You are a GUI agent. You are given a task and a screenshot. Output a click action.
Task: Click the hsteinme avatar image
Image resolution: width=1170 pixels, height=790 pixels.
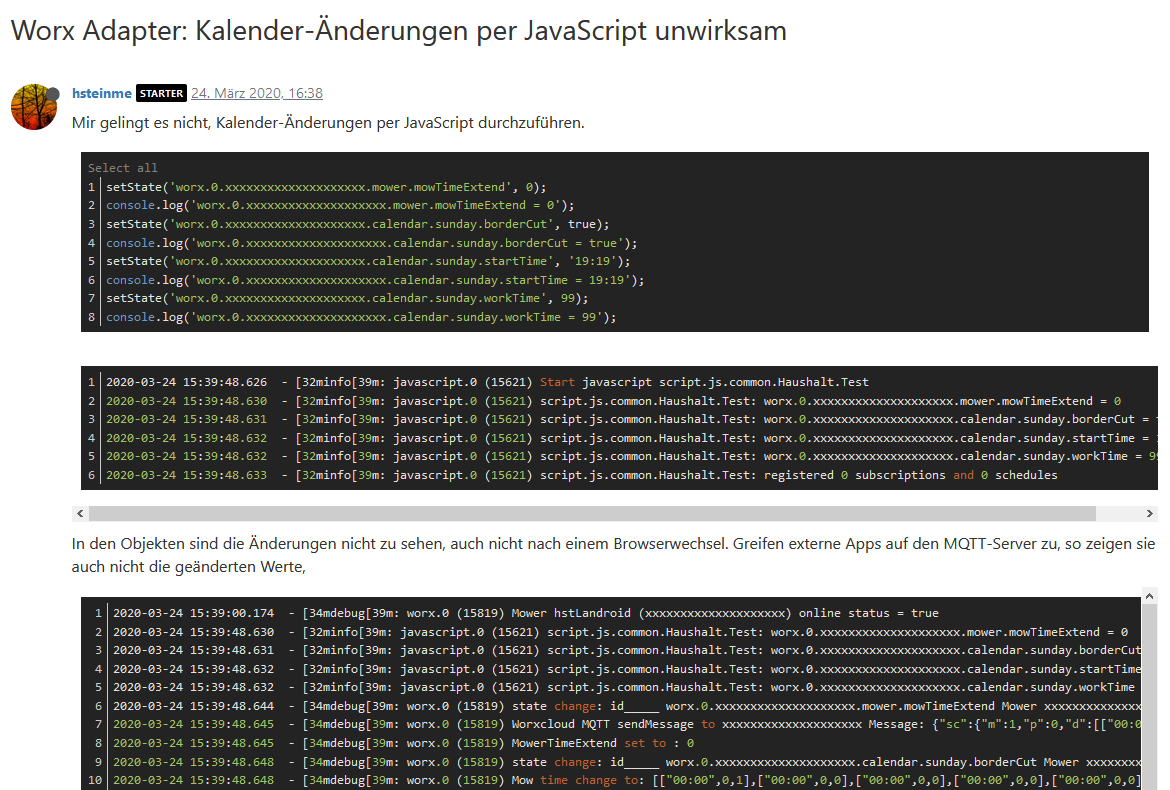pos(34,107)
